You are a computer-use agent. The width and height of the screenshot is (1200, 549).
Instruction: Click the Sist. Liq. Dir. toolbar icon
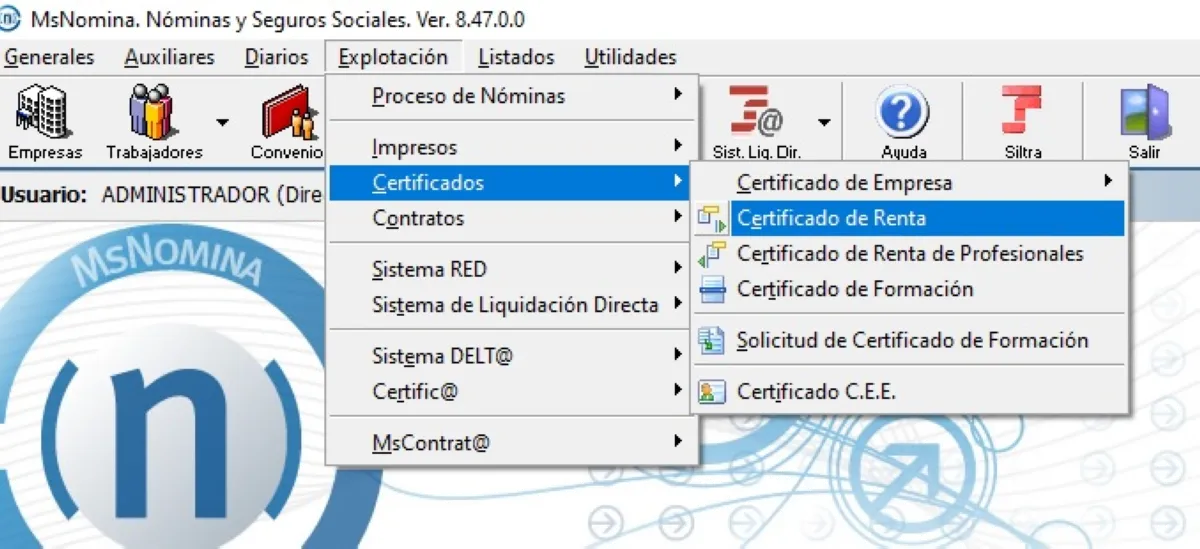[x=757, y=122]
